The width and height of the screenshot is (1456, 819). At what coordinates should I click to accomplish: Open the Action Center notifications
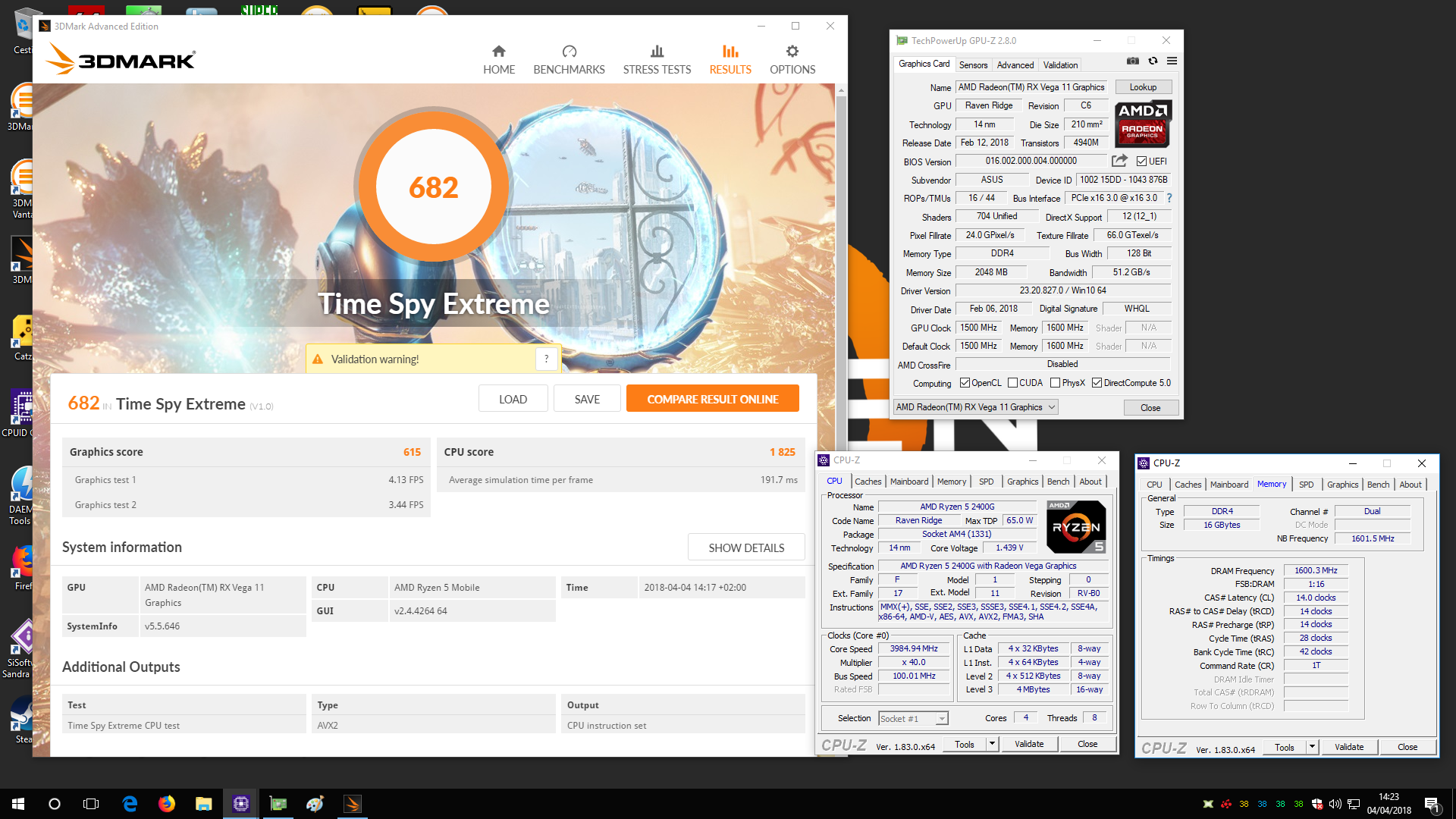[1432, 804]
